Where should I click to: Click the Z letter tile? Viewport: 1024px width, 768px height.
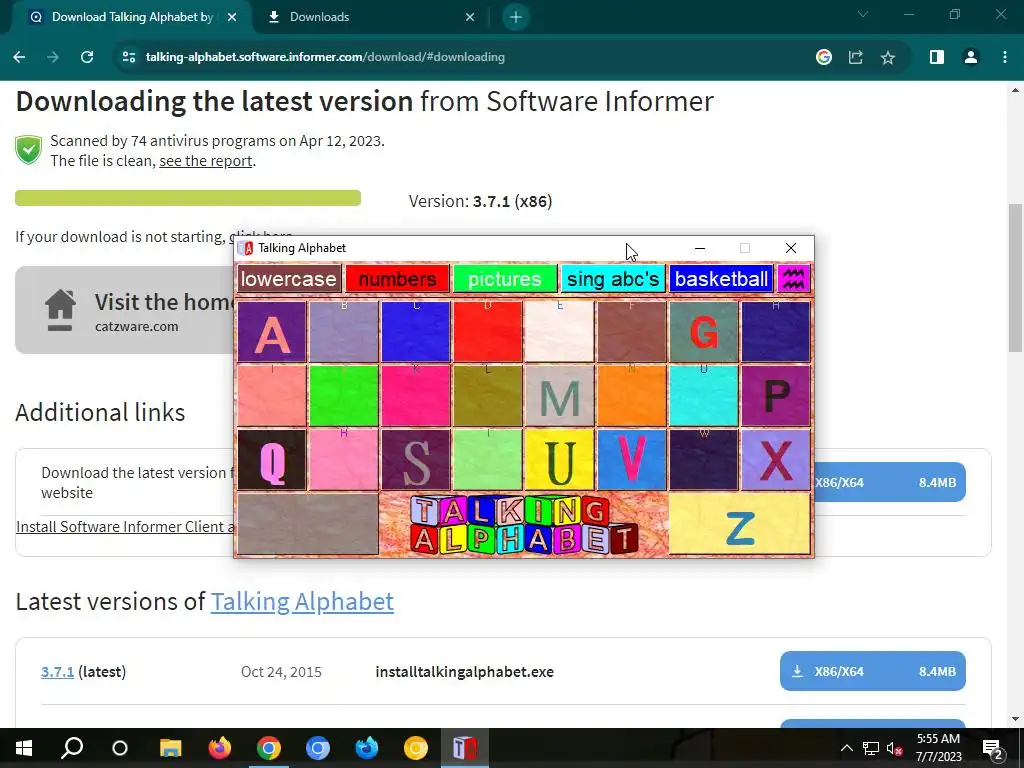740,524
